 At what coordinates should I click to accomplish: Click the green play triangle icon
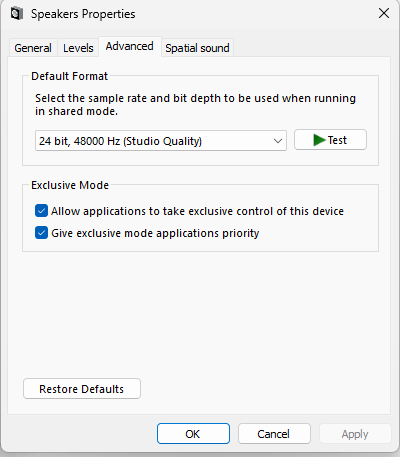click(x=319, y=140)
